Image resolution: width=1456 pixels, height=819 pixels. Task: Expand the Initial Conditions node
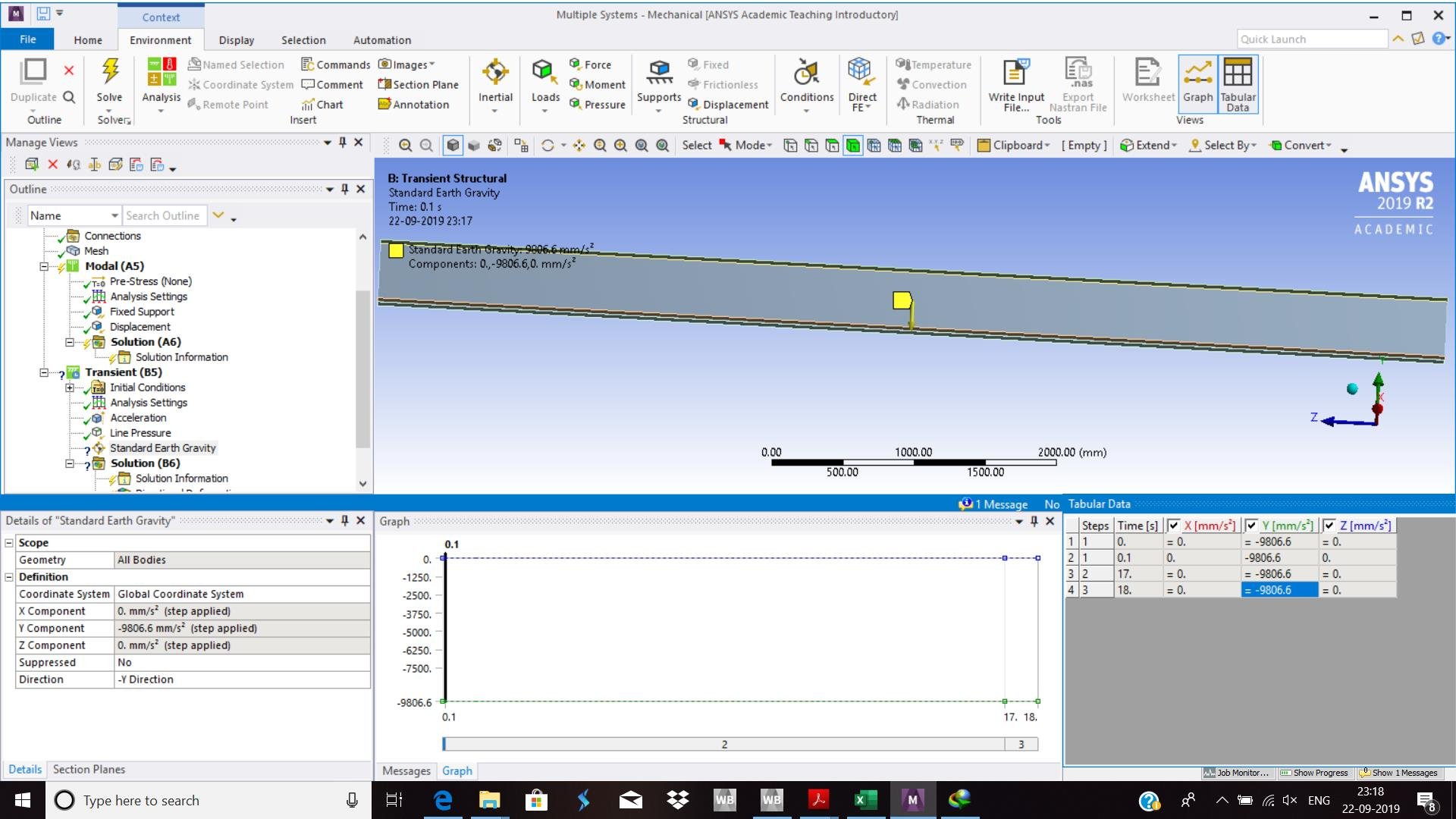(70, 388)
